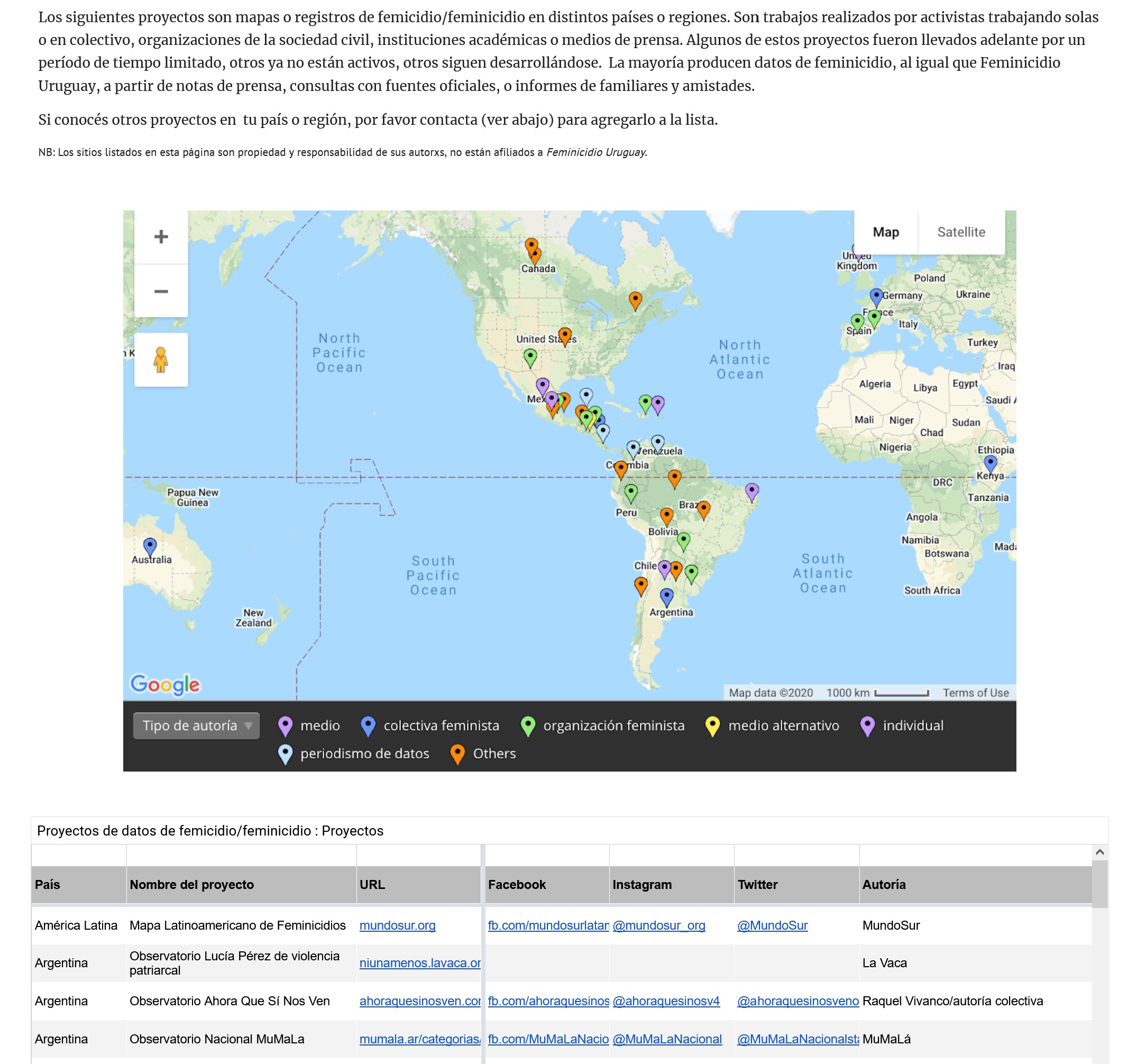Image resolution: width=1137 pixels, height=1064 pixels.
Task: Open mundosur.org link
Action: tap(398, 925)
